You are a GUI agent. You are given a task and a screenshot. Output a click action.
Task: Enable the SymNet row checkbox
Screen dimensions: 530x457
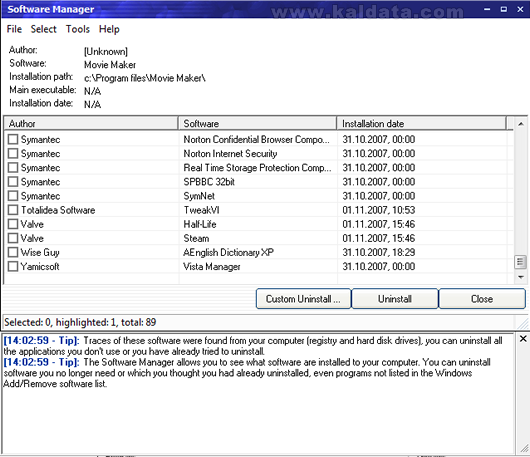(x=13, y=196)
